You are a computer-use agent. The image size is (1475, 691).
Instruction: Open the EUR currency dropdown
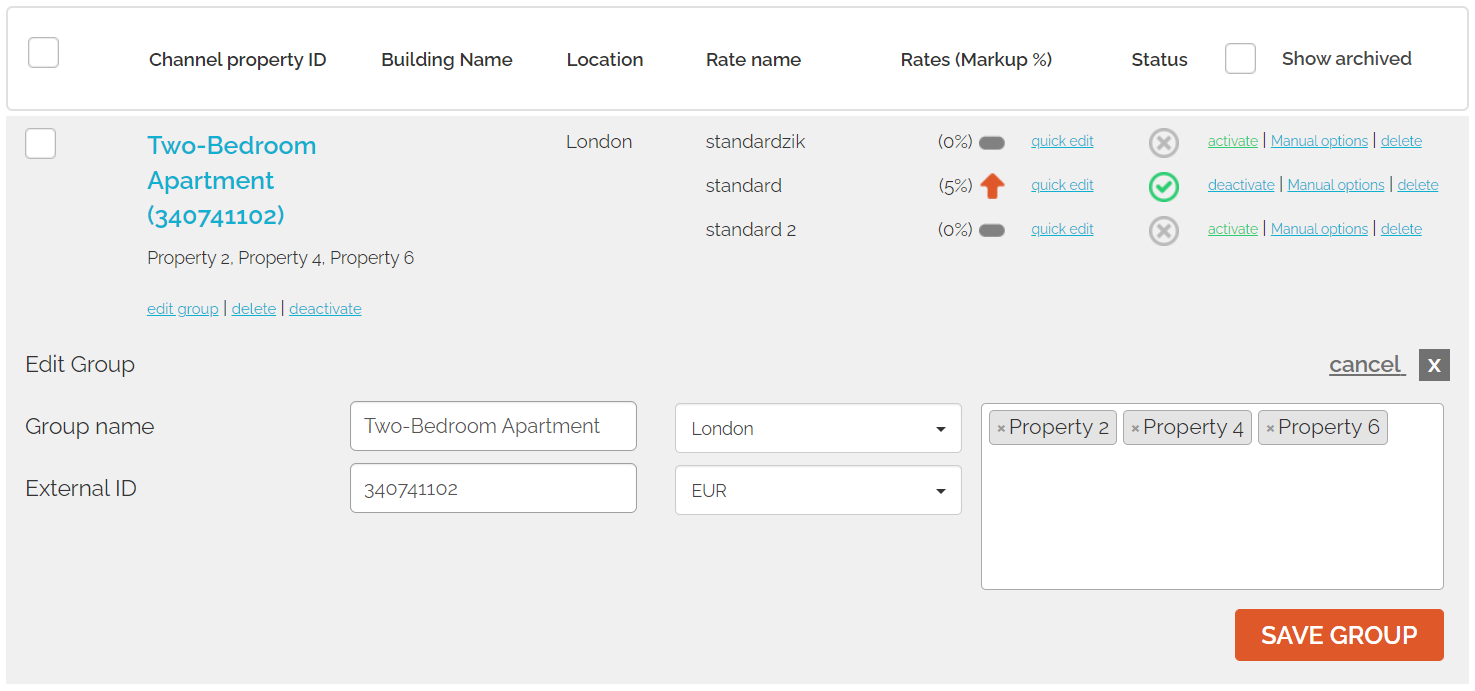pos(818,491)
